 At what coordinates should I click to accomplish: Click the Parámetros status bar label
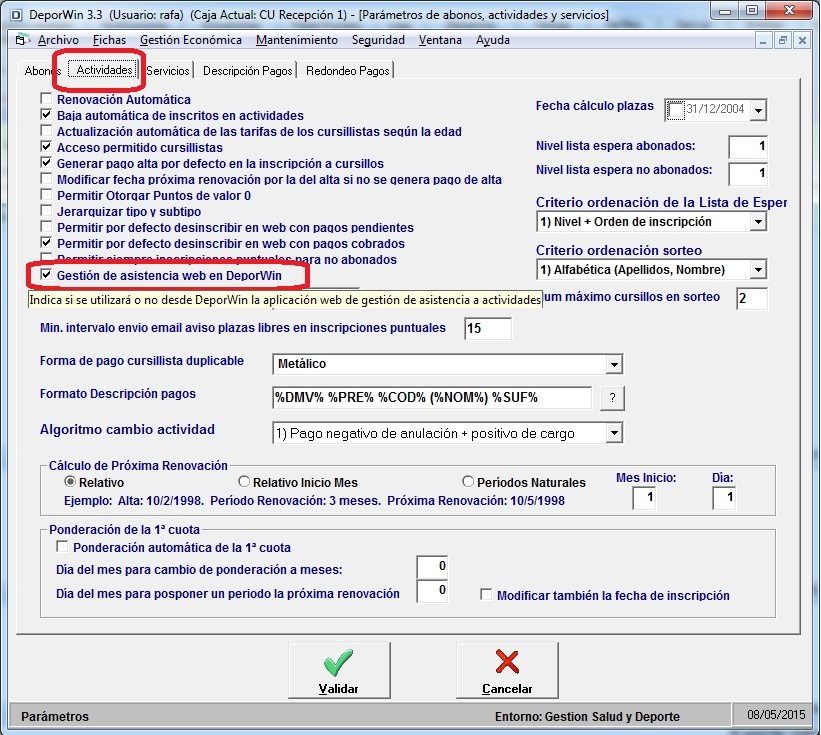tap(55, 716)
